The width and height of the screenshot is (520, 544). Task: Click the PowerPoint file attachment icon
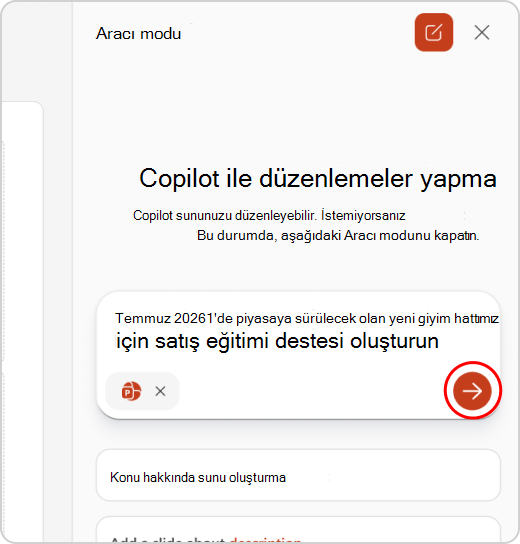[x=131, y=391]
